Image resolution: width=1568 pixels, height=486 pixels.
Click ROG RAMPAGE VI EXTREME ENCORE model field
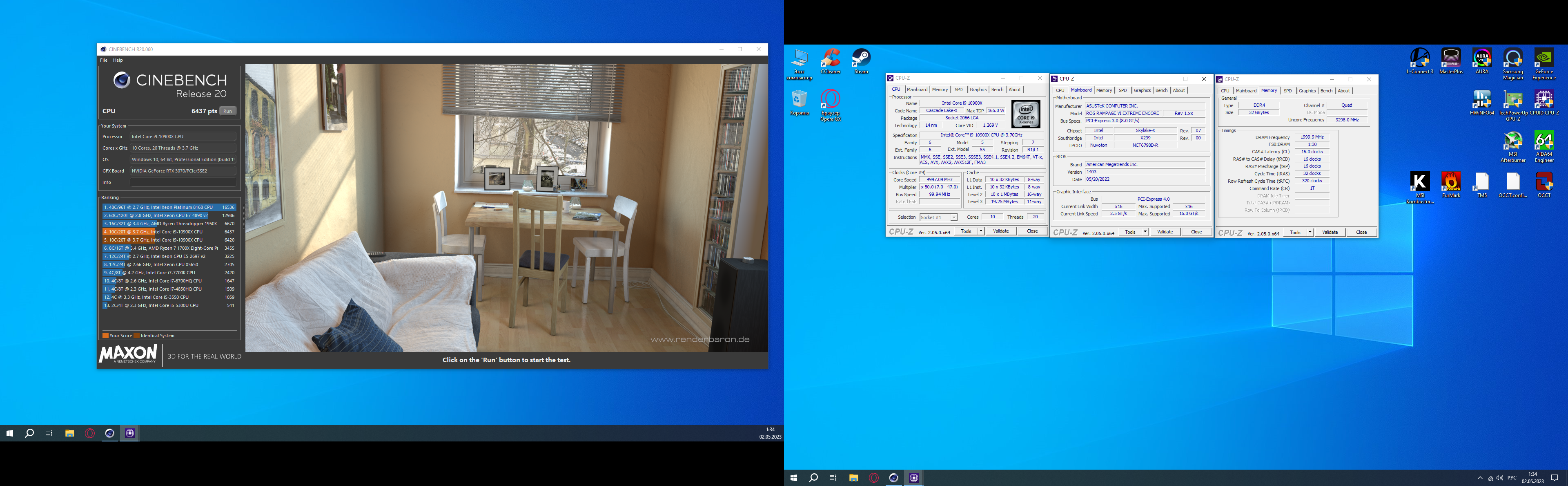point(1123,113)
